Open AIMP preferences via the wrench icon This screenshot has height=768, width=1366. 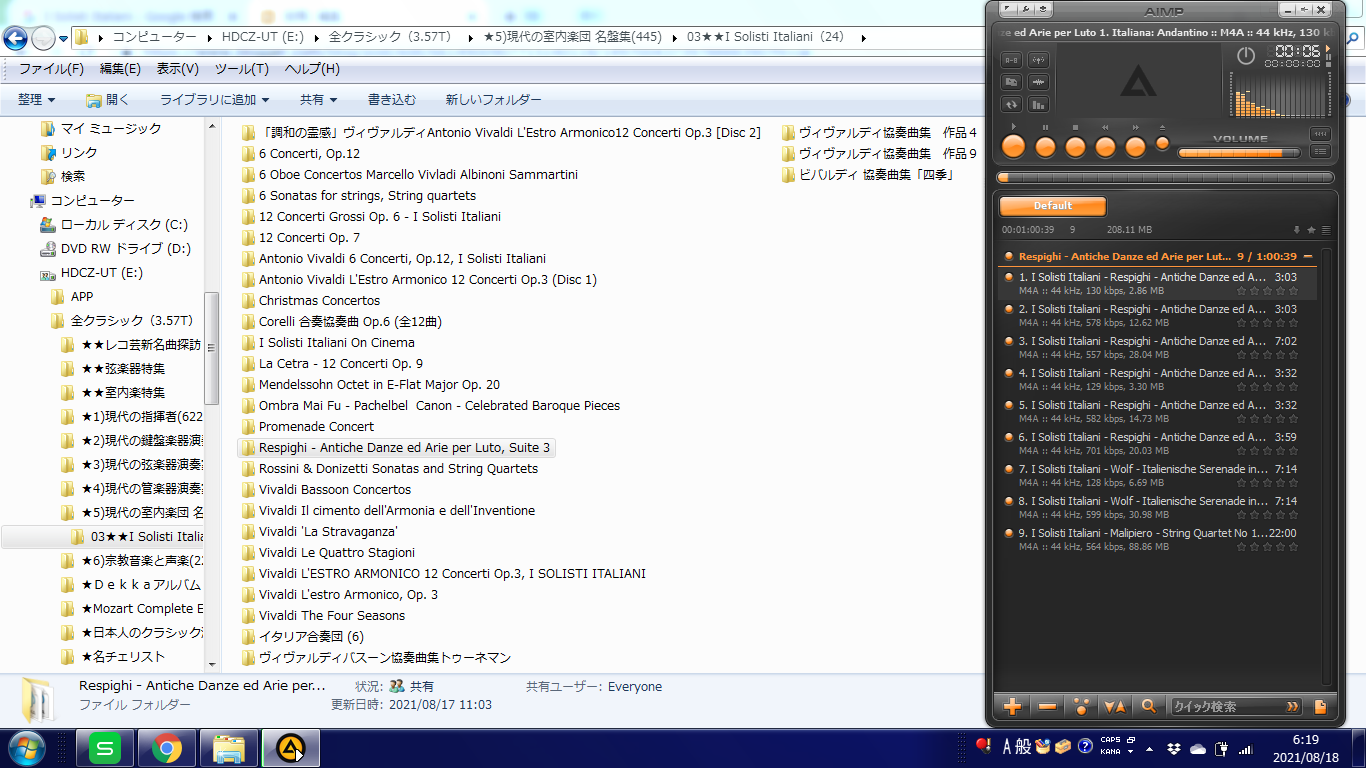pos(1026,9)
